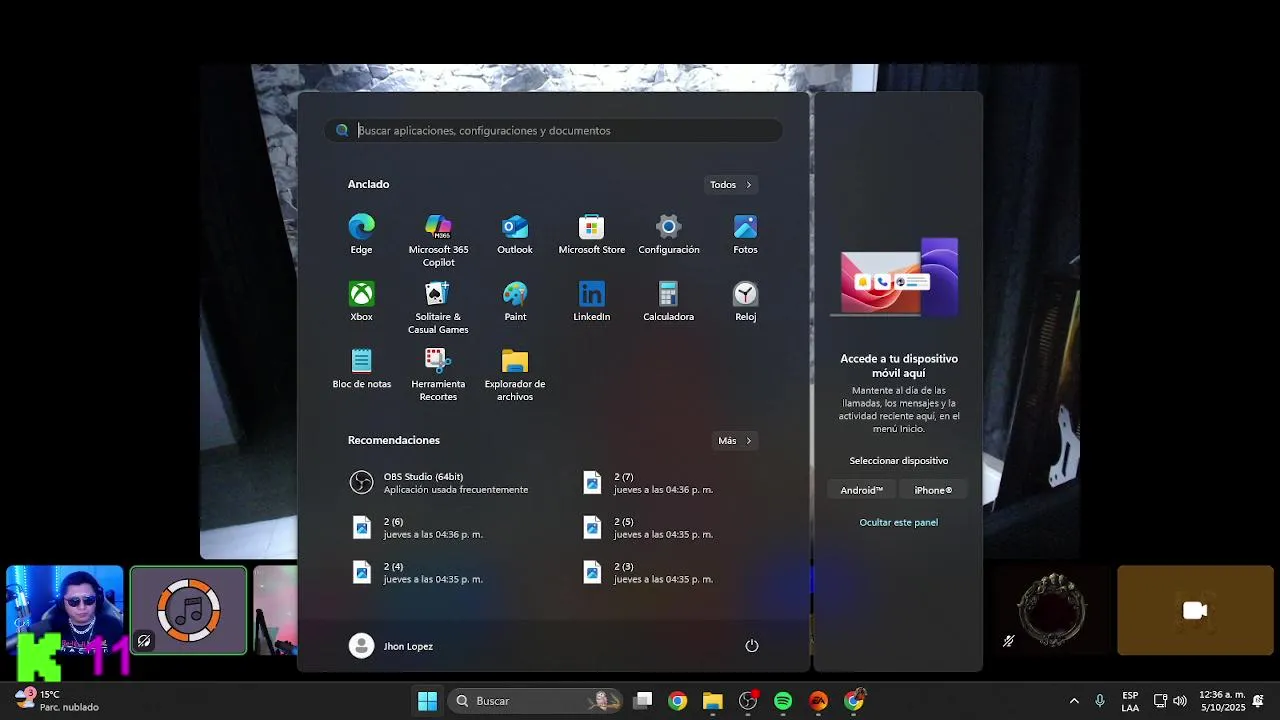Open Task View on the taskbar
This screenshot has width=1280, height=720.
(x=643, y=701)
